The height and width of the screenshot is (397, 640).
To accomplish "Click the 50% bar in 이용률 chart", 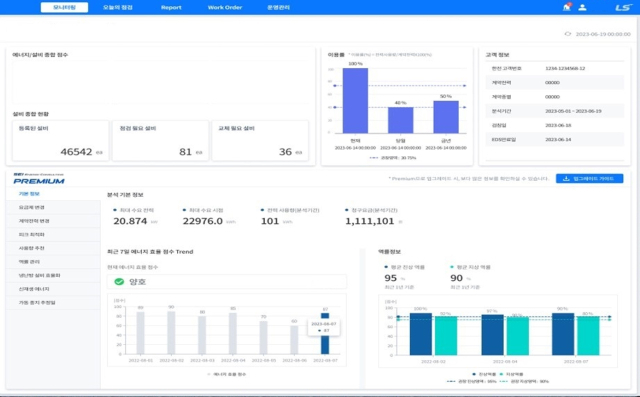I will 446,117.
